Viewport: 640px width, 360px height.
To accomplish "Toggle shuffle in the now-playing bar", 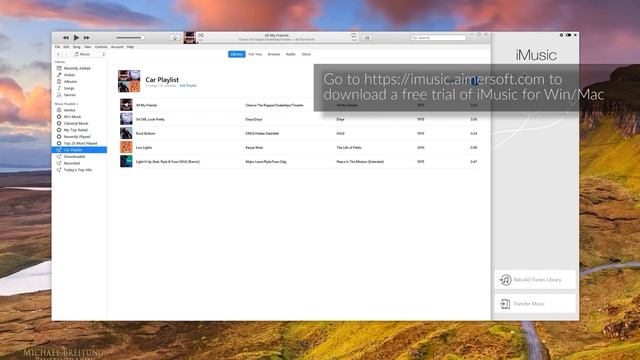I will (x=201, y=36).
